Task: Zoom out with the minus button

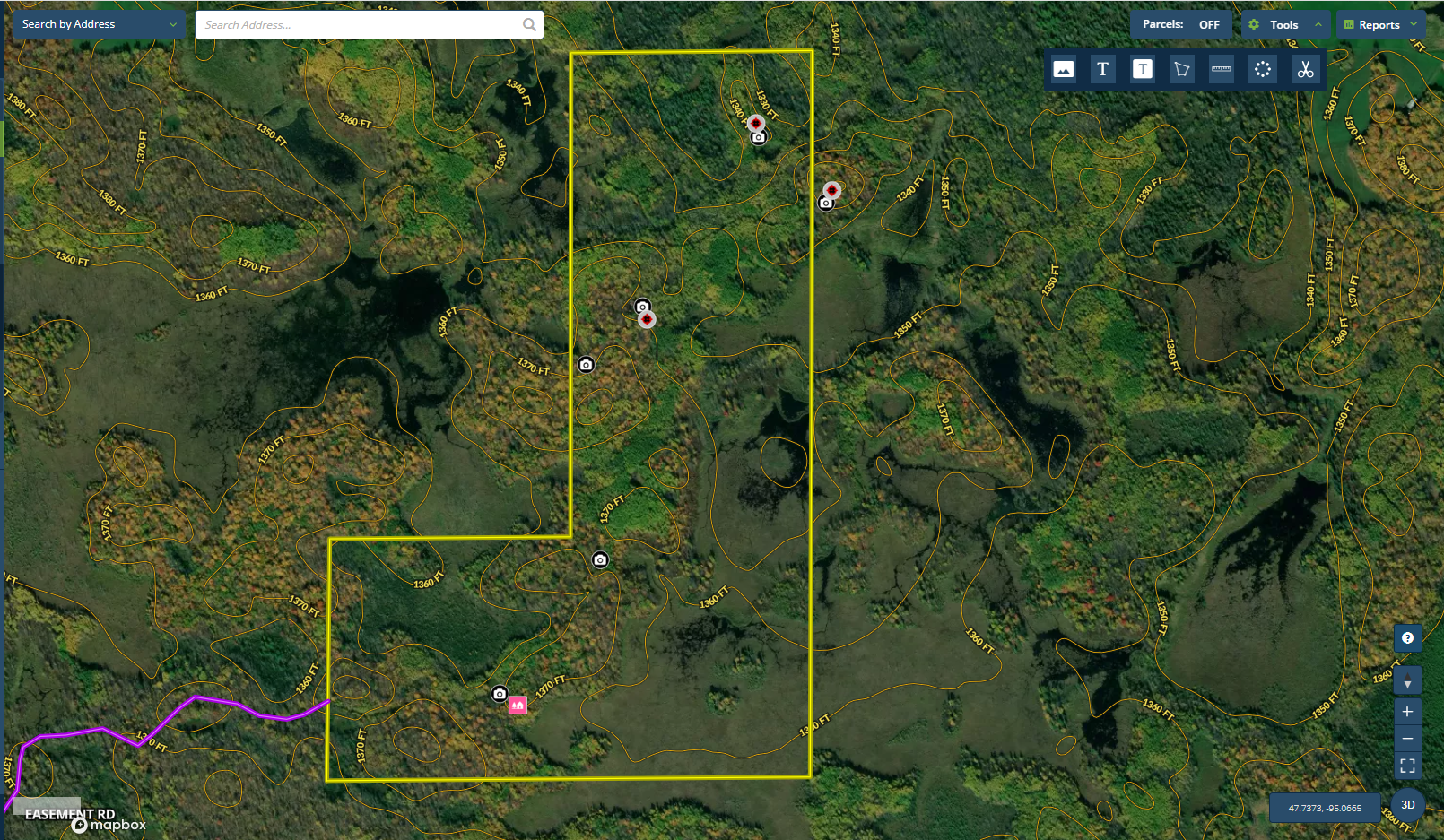Action: click(x=1407, y=739)
